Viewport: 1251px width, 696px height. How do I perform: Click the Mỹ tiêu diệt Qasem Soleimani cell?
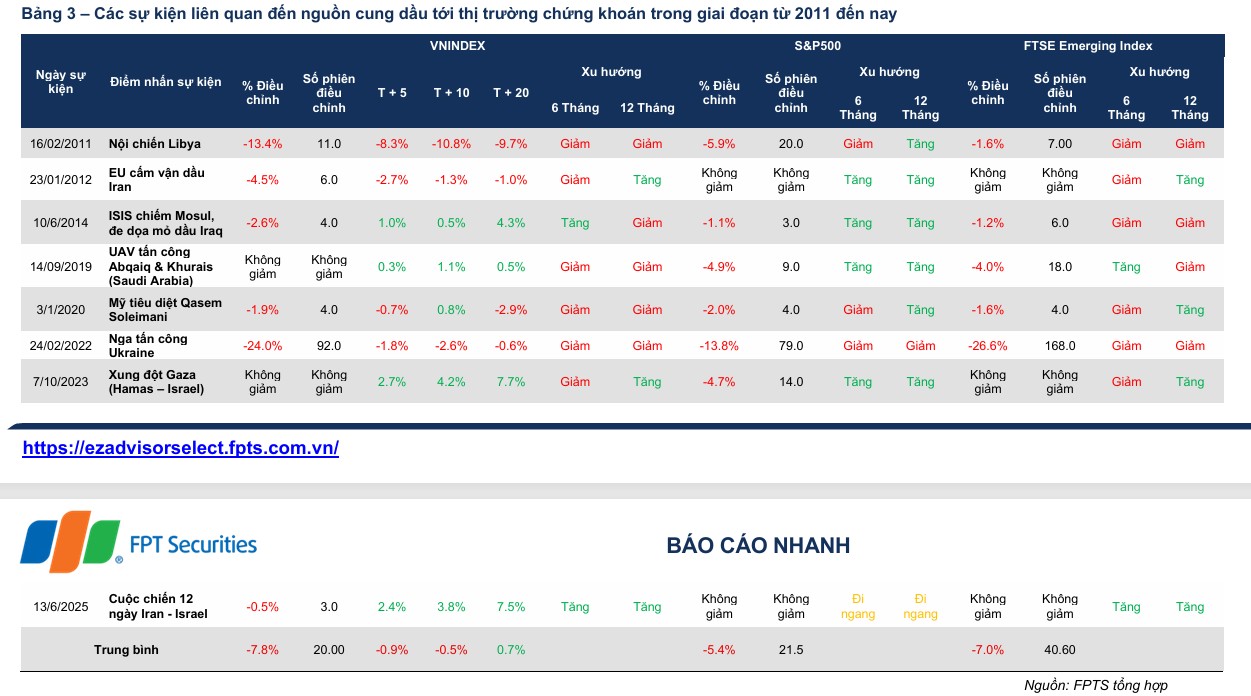165,310
